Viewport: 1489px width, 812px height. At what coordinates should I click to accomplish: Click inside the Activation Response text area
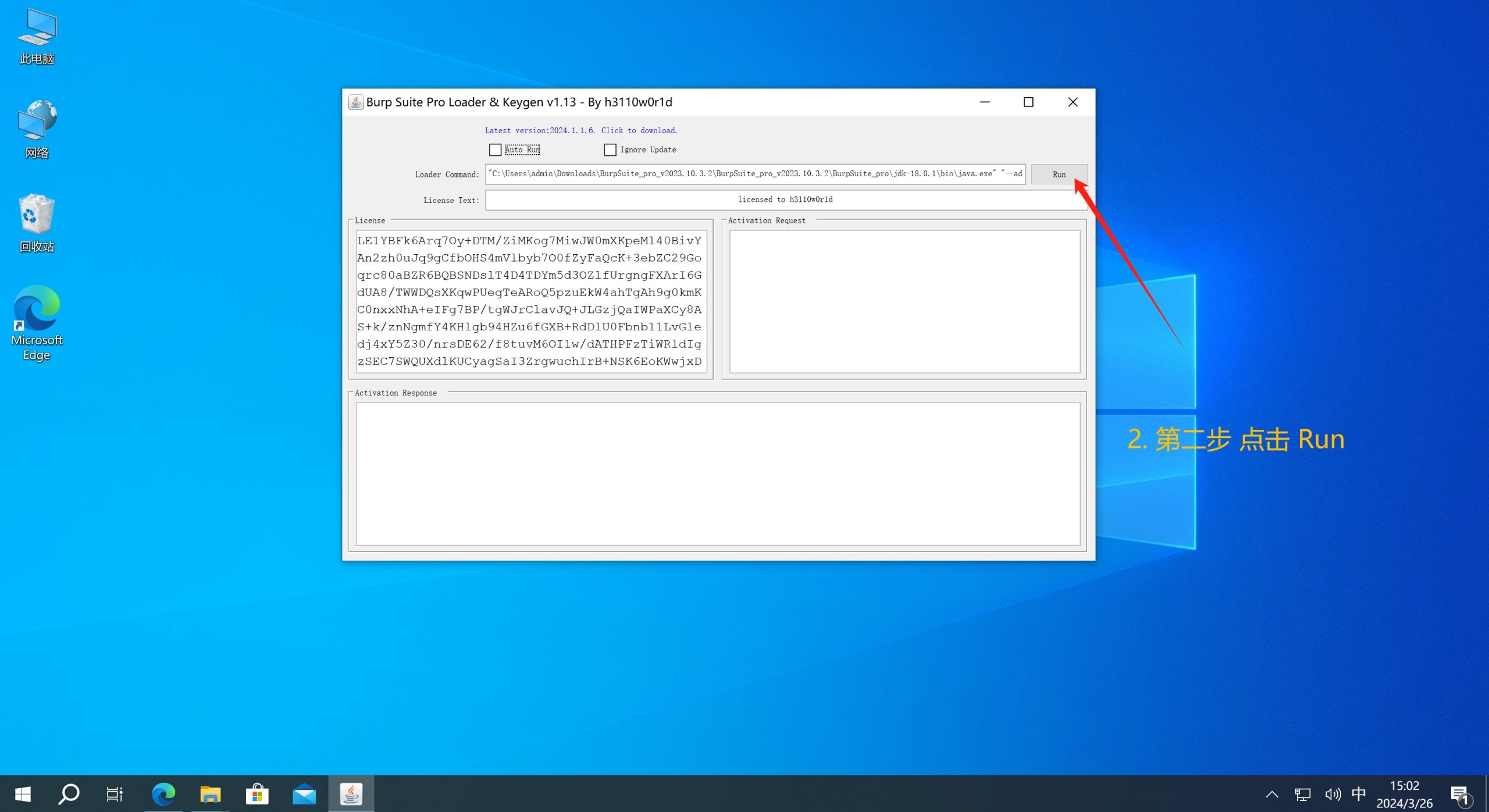coord(718,474)
